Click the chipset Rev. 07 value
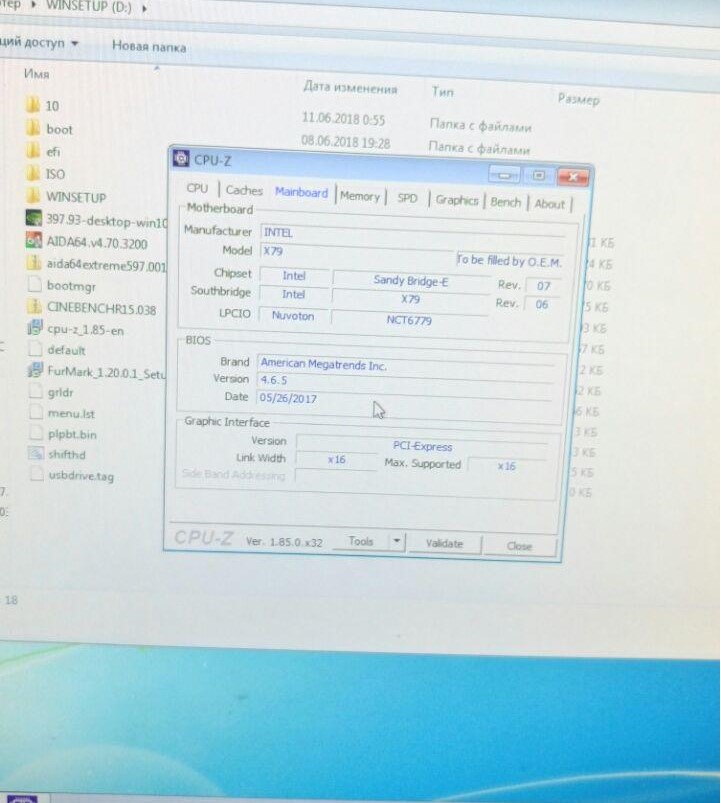 pos(543,286)
